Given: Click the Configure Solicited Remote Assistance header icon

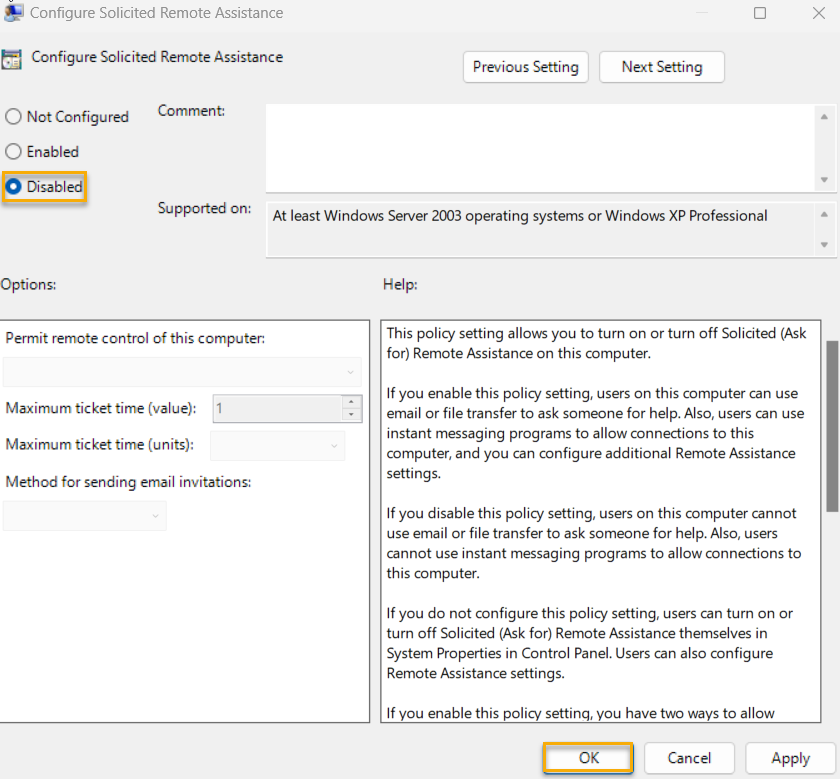Looking at the screenshot, I should 12,57.
